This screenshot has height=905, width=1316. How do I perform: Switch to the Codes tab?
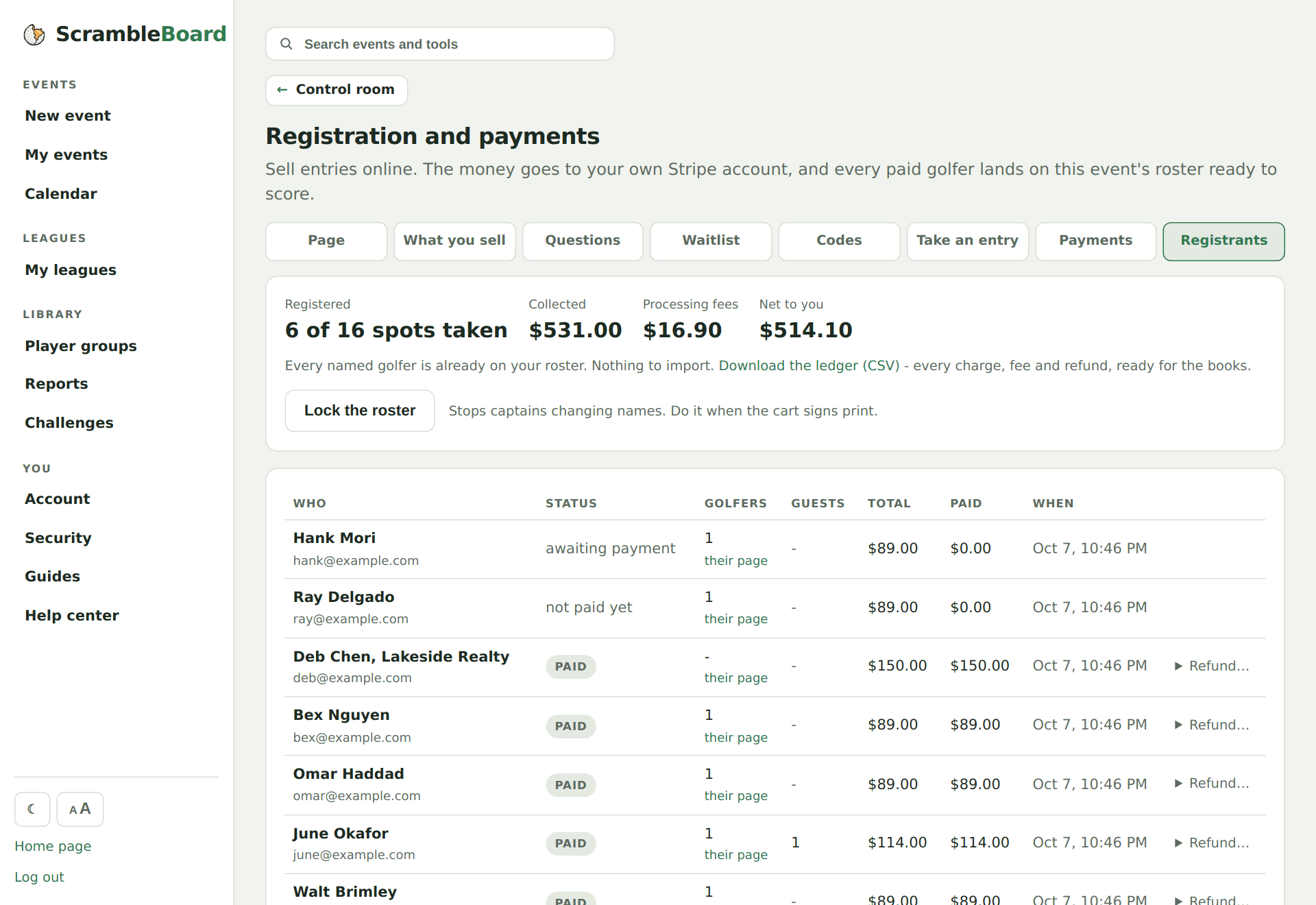click(839, 241)
